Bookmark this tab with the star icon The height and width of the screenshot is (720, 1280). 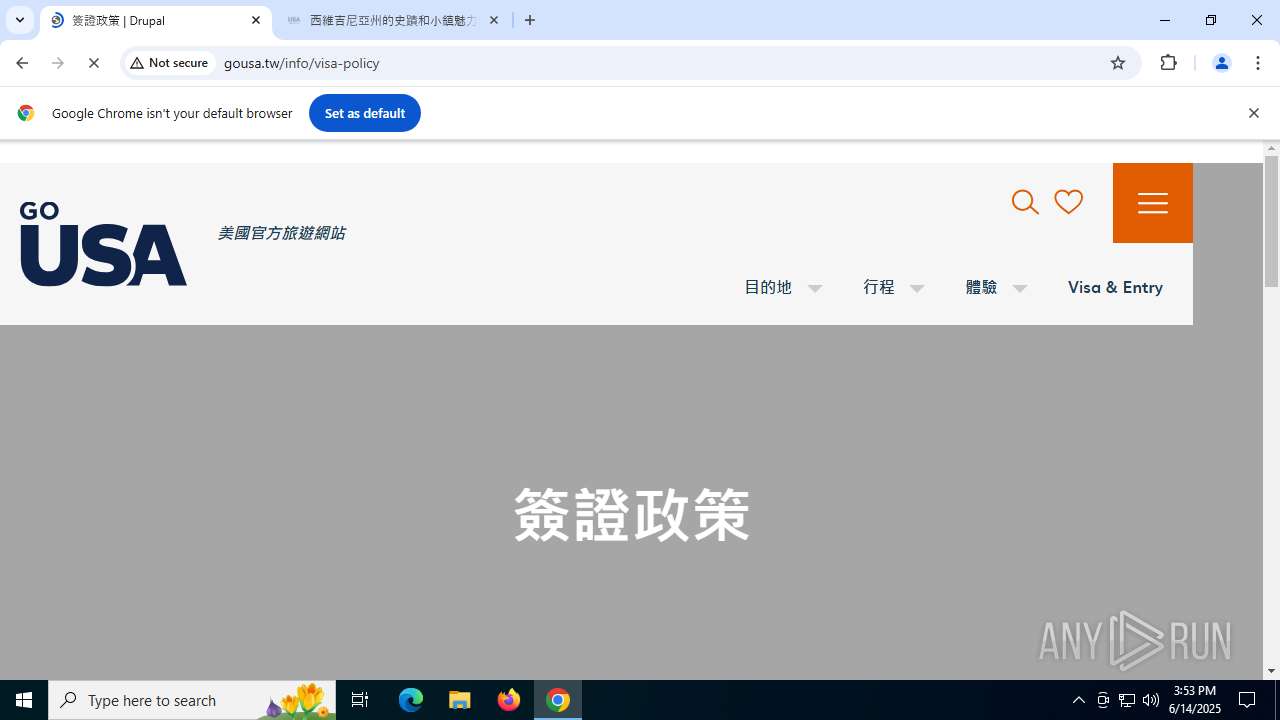click(x=1118, y=63)
